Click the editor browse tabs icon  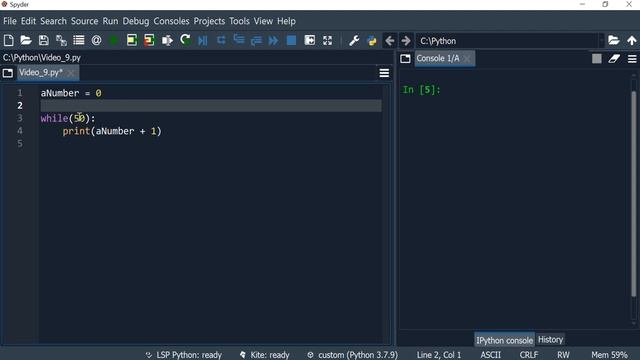coord(8,73)
